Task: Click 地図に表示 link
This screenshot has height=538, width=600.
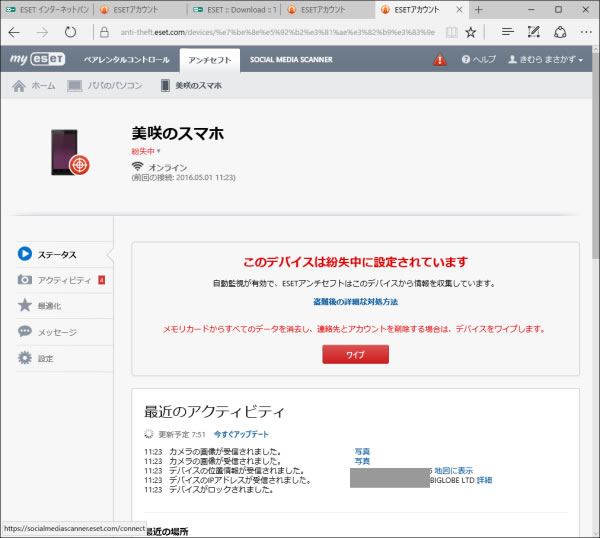Action: tap(454, 471)
